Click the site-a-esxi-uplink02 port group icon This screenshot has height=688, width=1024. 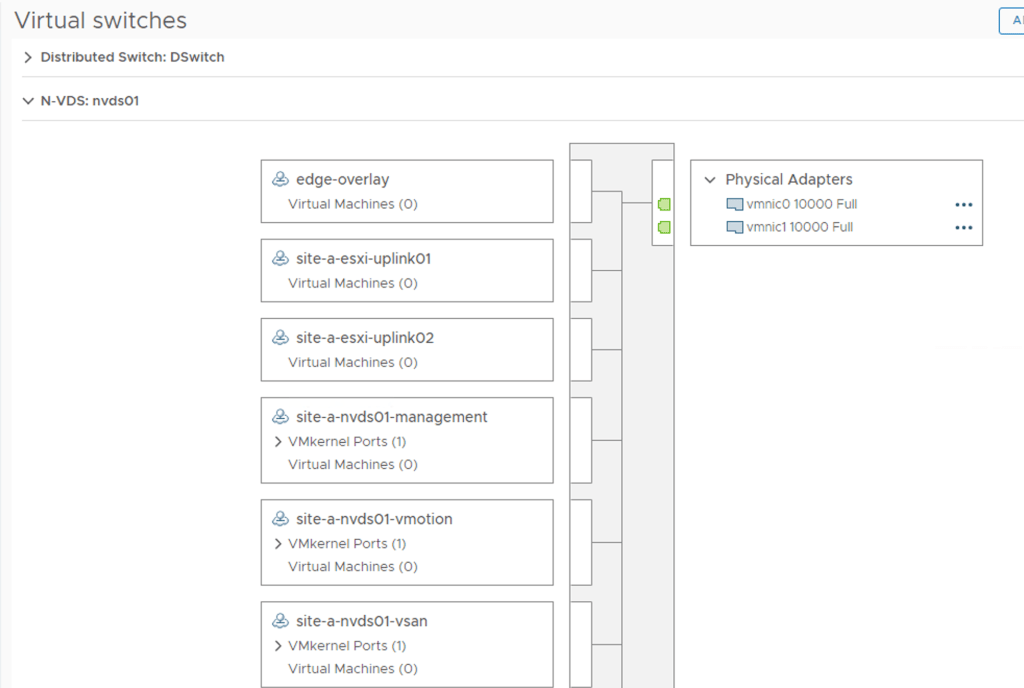[280, 338]
